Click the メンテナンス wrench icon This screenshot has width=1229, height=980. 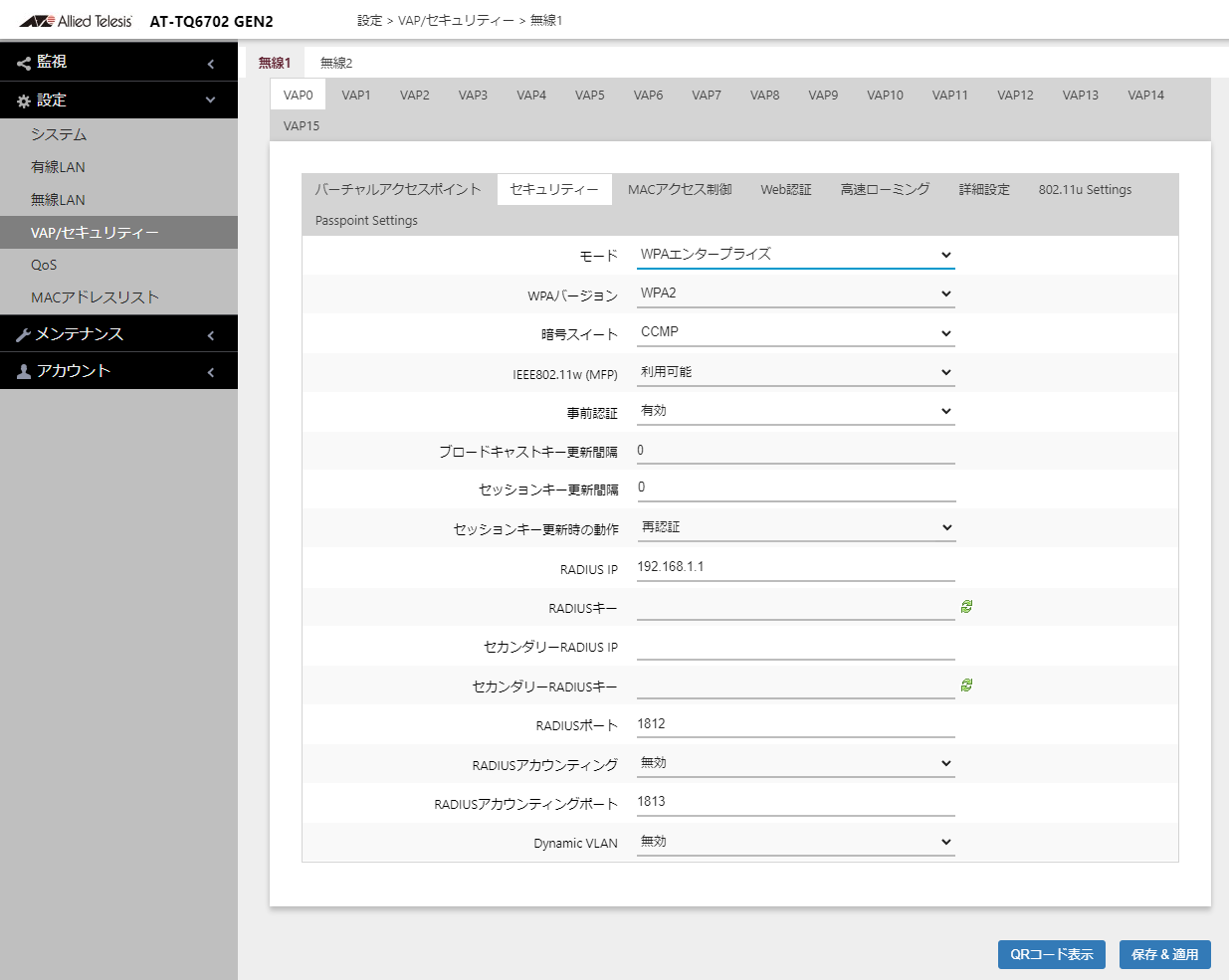pyautogui.click(x=24, y=335)
